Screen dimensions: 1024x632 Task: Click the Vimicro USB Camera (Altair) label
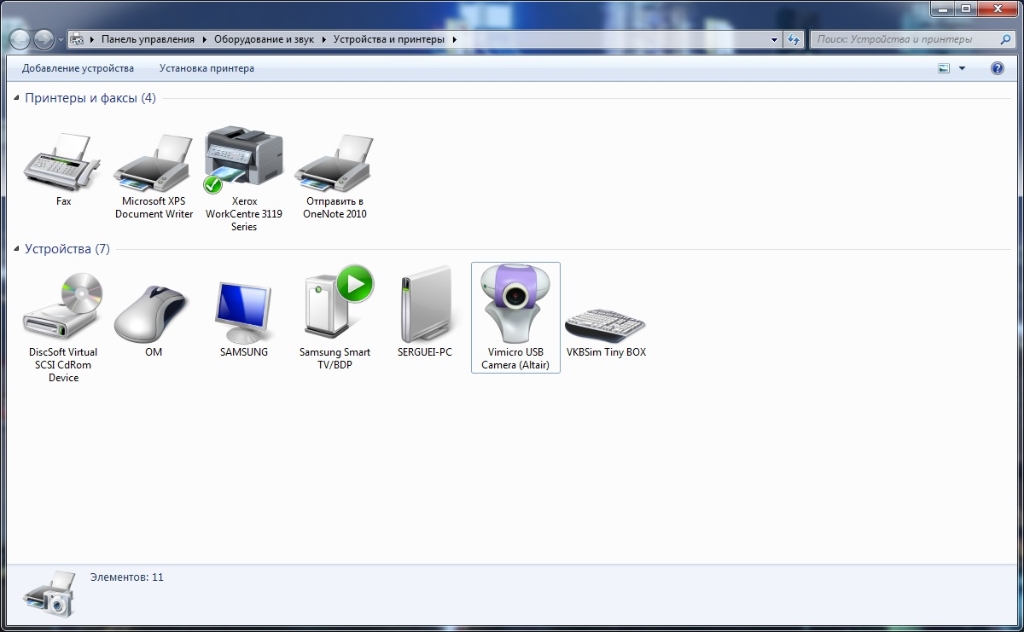click(515, 358)
